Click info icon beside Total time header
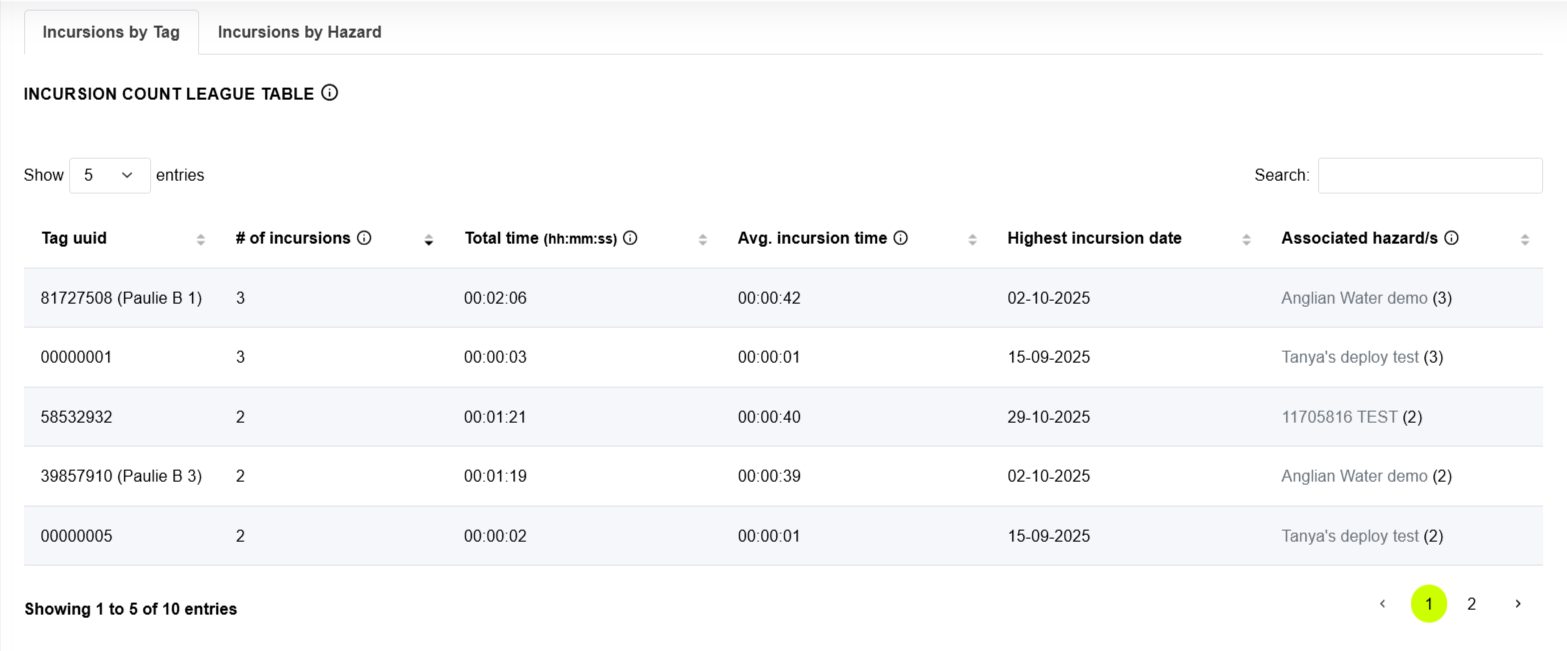The width and height of the screenshot is (1567, 651). click(x=630, y=238)
